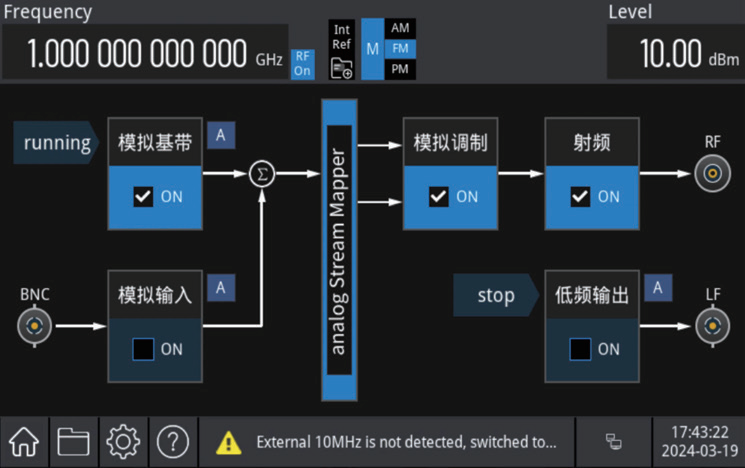The height and width of the screenshot is (468, 745).
Task: Click the network connection status icon
Action: [613, 442]
